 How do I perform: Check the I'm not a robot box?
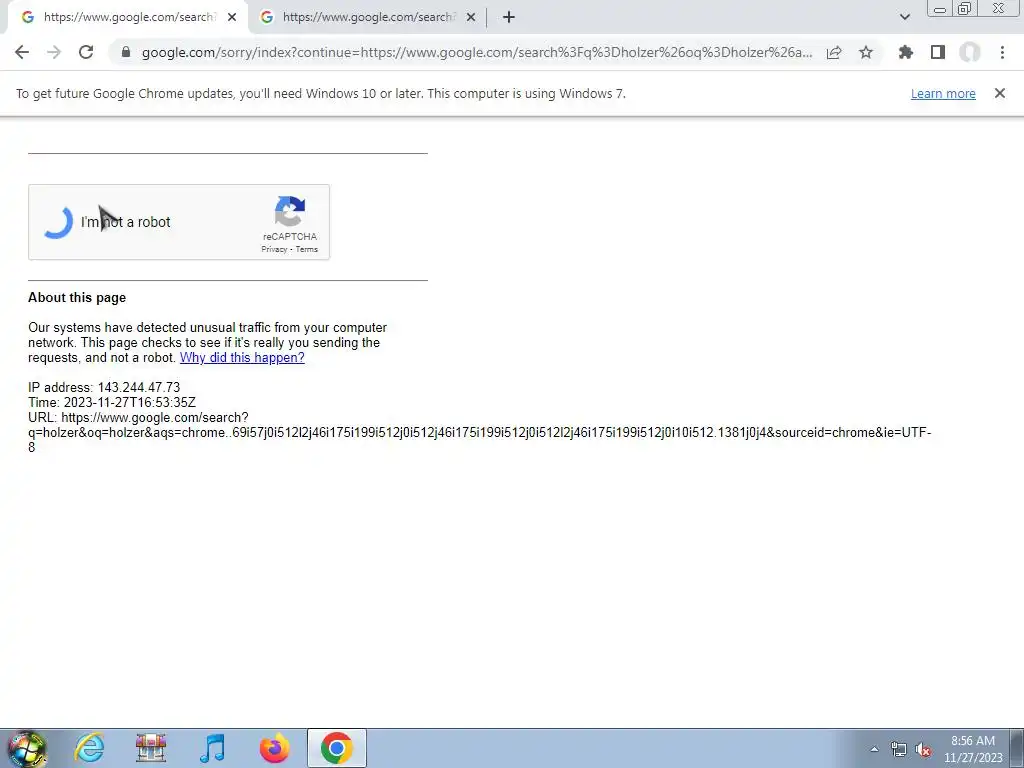pos(58,222)
